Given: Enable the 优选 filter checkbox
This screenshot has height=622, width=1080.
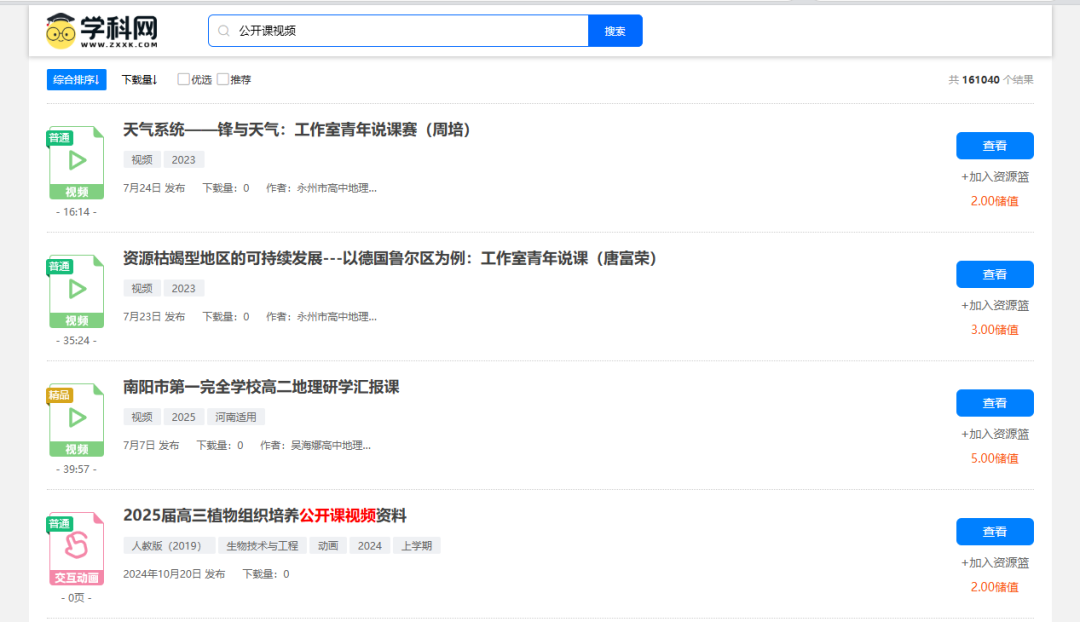Looking at the screenshot, I should tap(182, 78).
